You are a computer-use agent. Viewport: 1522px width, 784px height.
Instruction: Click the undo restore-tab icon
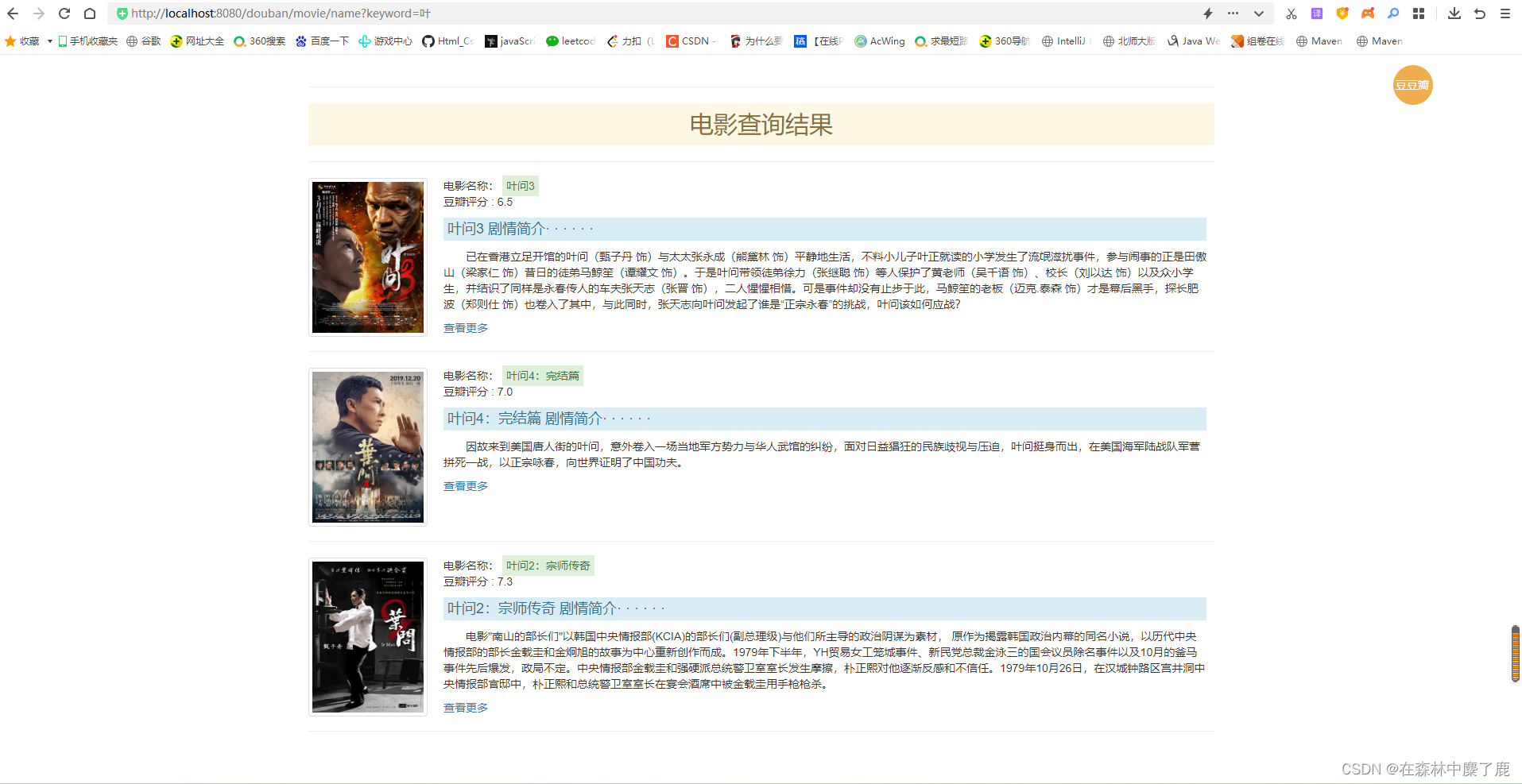pyautogui.click(x=1480, y=14)
